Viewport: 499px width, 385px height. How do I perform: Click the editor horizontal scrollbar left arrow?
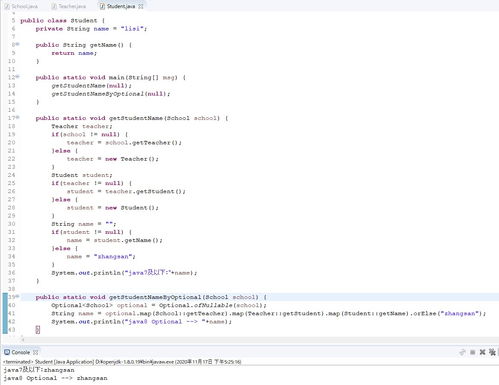[23, 340]
